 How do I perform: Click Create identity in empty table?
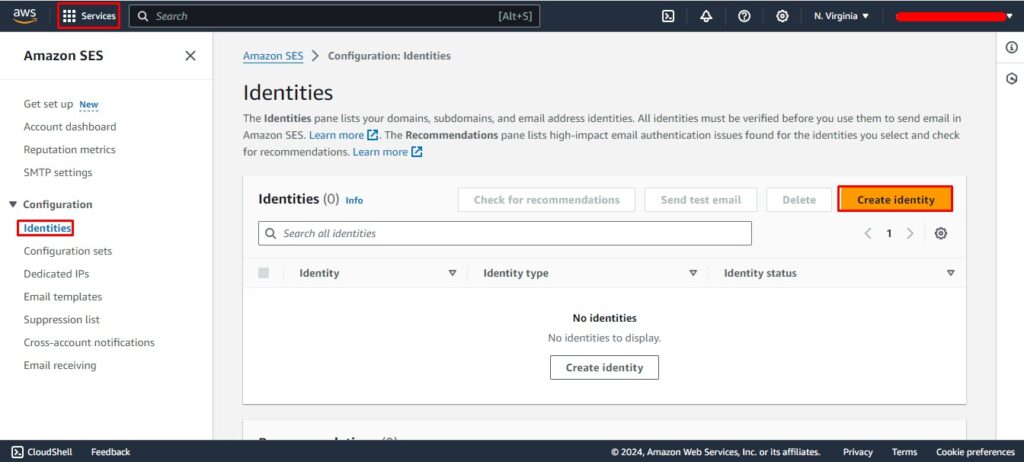point(604,367)
